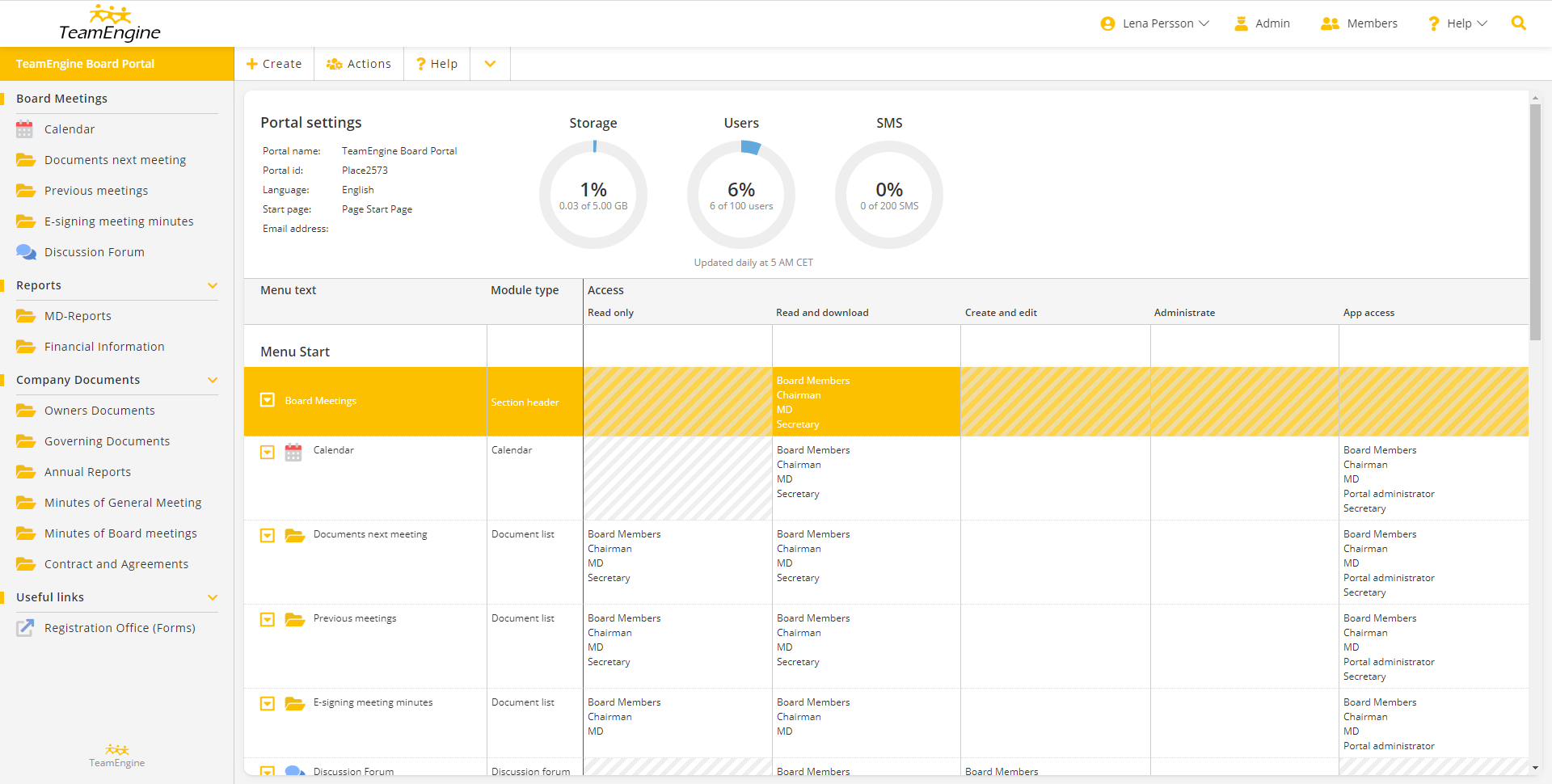This screenshot has width=1552, height=784.
Task: Click the Storage 1% usage gauge
Action: (x=593, y=194)
